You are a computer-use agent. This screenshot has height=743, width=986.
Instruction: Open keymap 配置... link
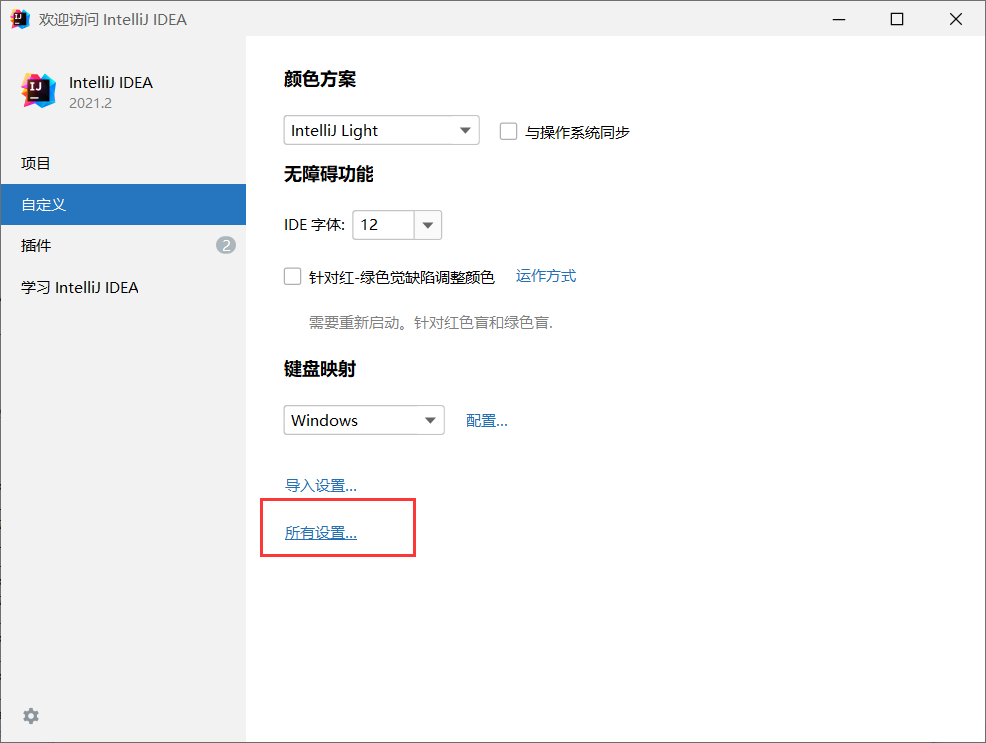(x=487, y=421)
